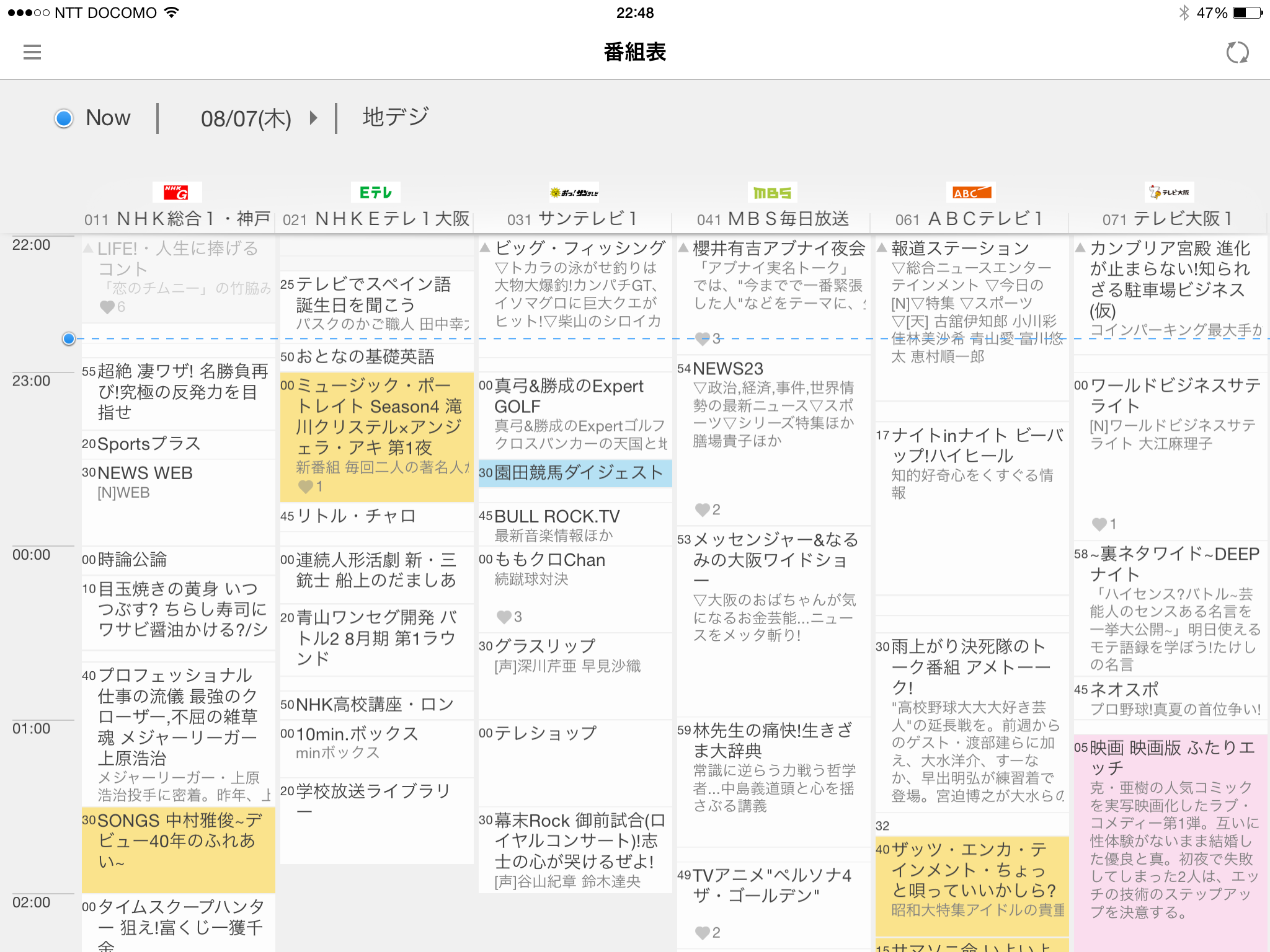The width and height of the screenshot is (1270, 952).
Task: Select channel 021 NHK Eテレ1大阪 header
Action: click(376, 219)
